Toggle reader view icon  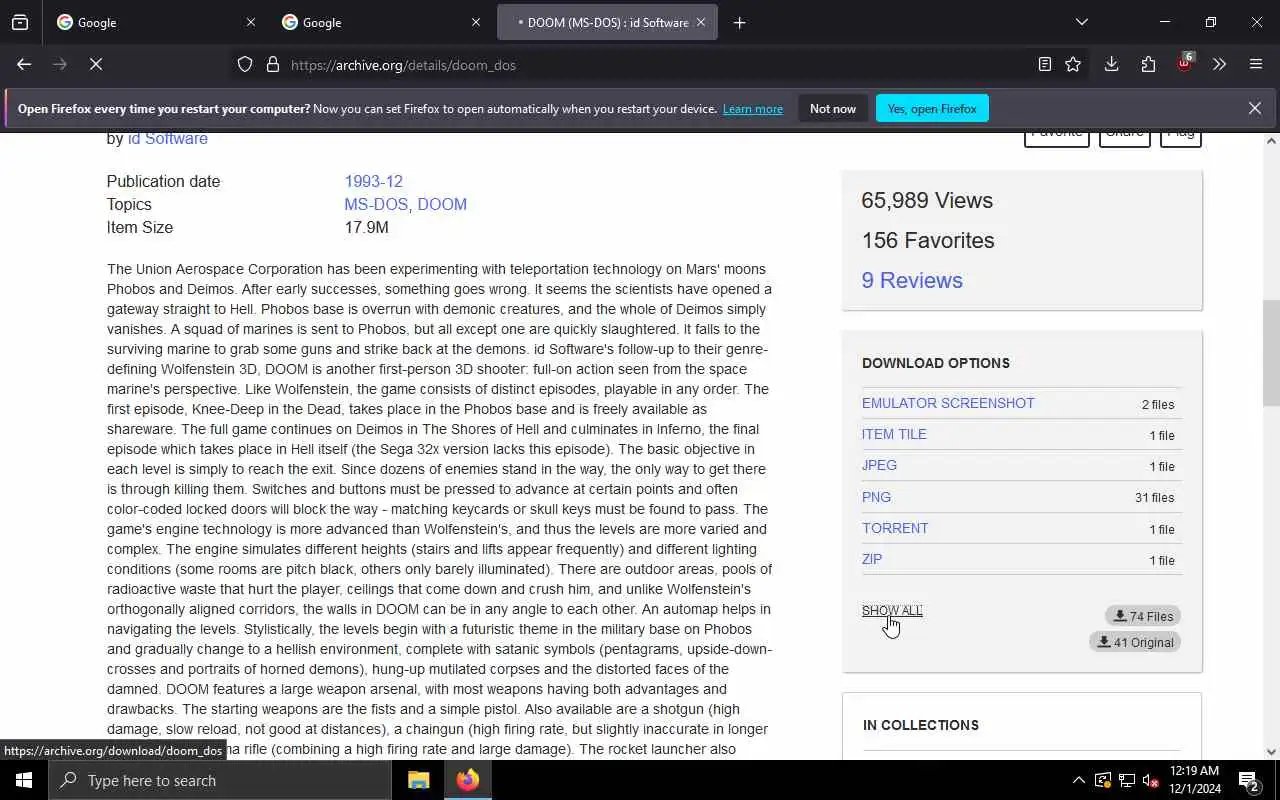(x=1044, y=64)
